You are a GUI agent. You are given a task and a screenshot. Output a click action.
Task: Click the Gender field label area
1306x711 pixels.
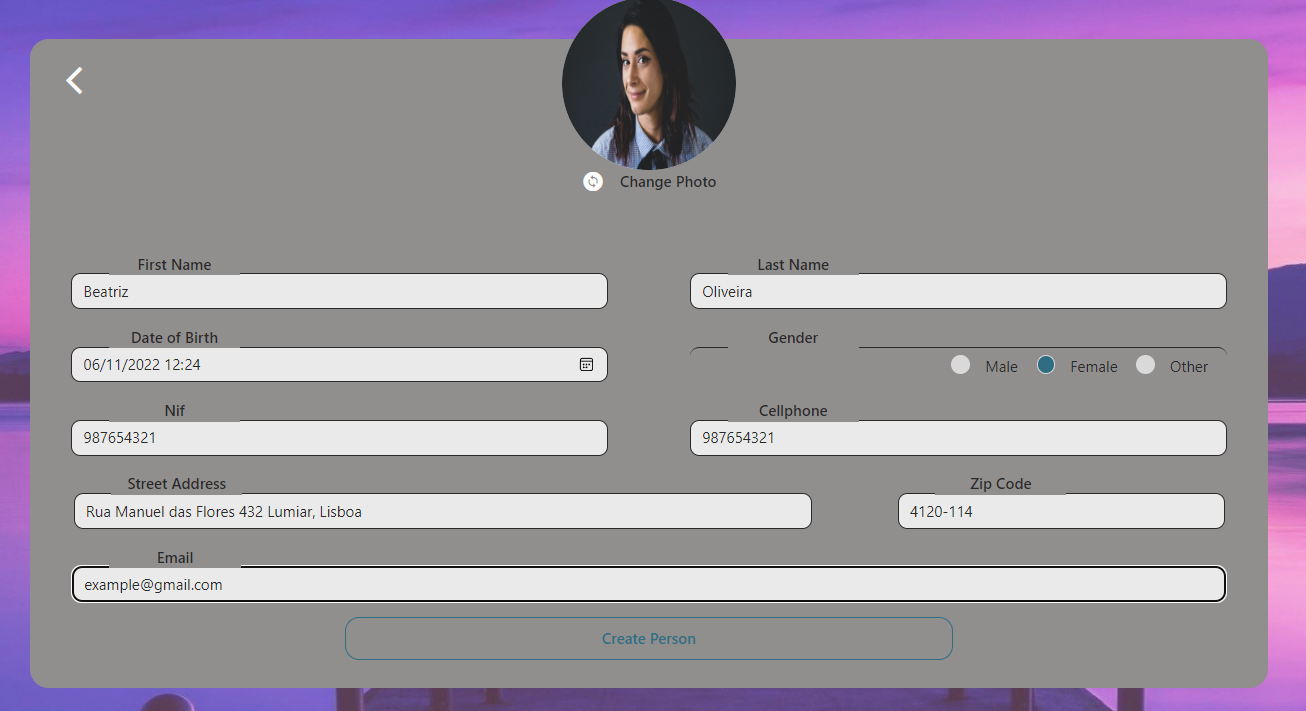coord(792,337)
